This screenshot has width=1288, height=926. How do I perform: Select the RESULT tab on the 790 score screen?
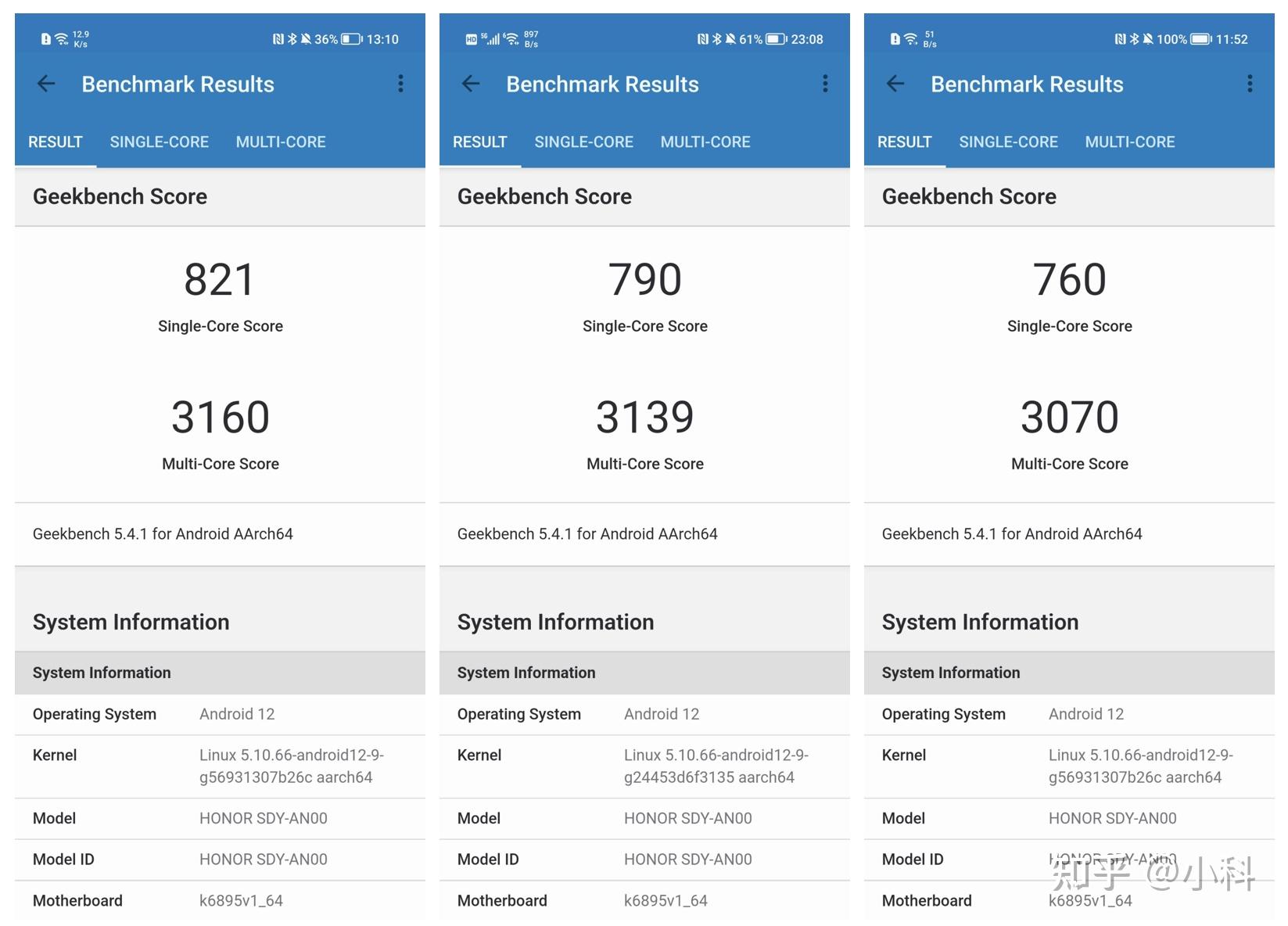(x=480, y=142)
